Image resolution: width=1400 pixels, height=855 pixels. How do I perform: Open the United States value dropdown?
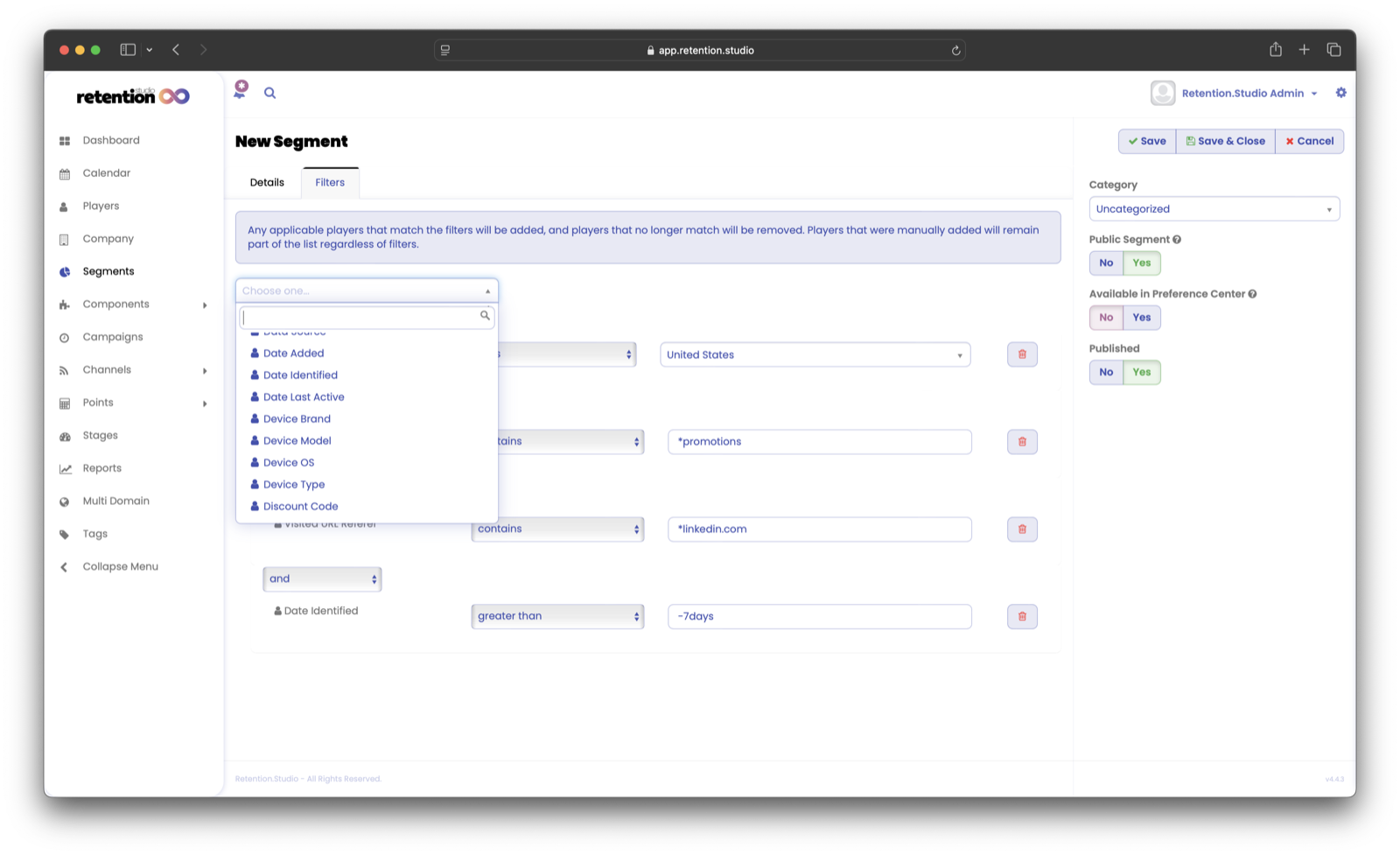coord(815,354)
